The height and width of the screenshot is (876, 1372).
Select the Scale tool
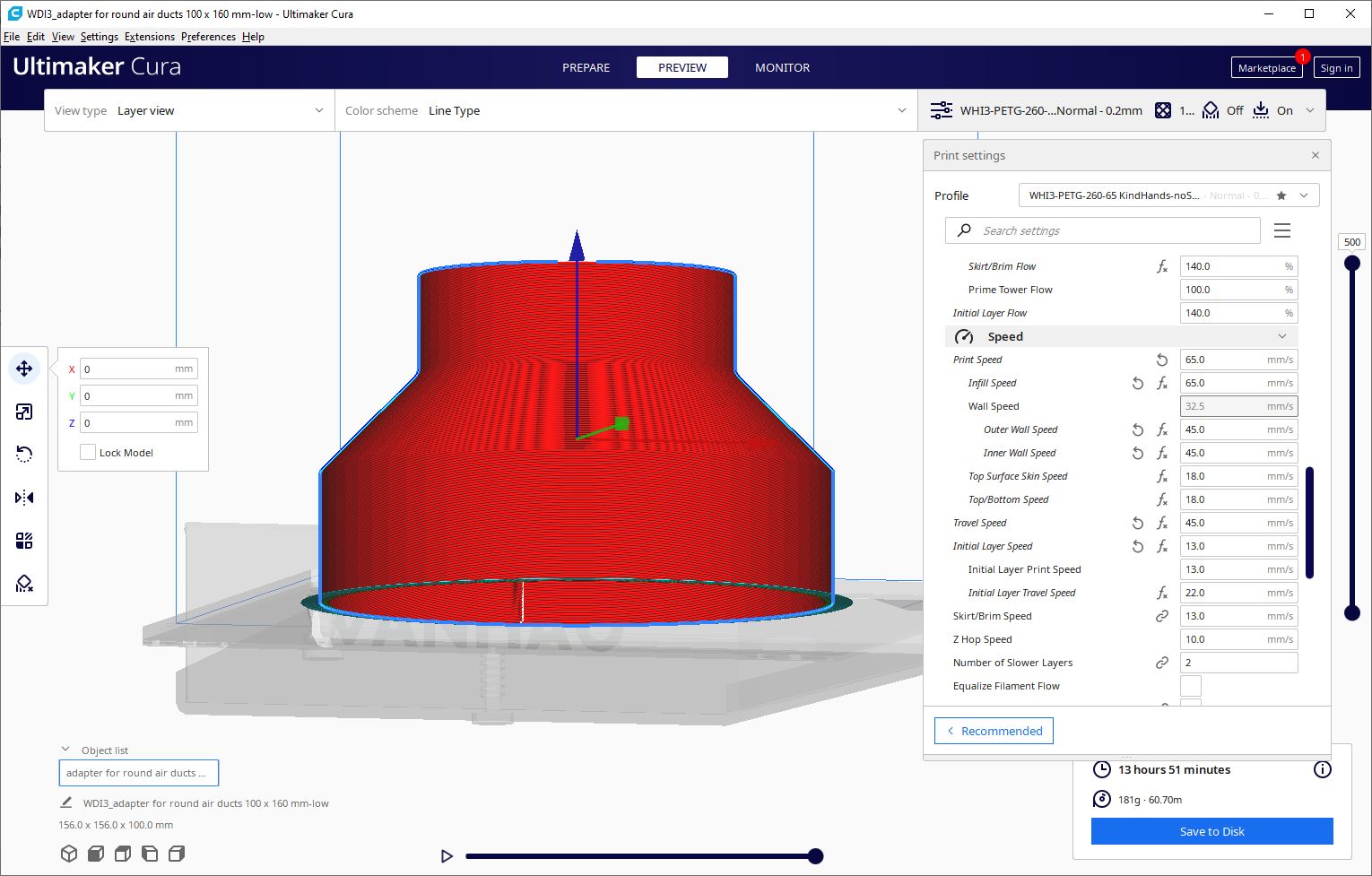[24, 411]
